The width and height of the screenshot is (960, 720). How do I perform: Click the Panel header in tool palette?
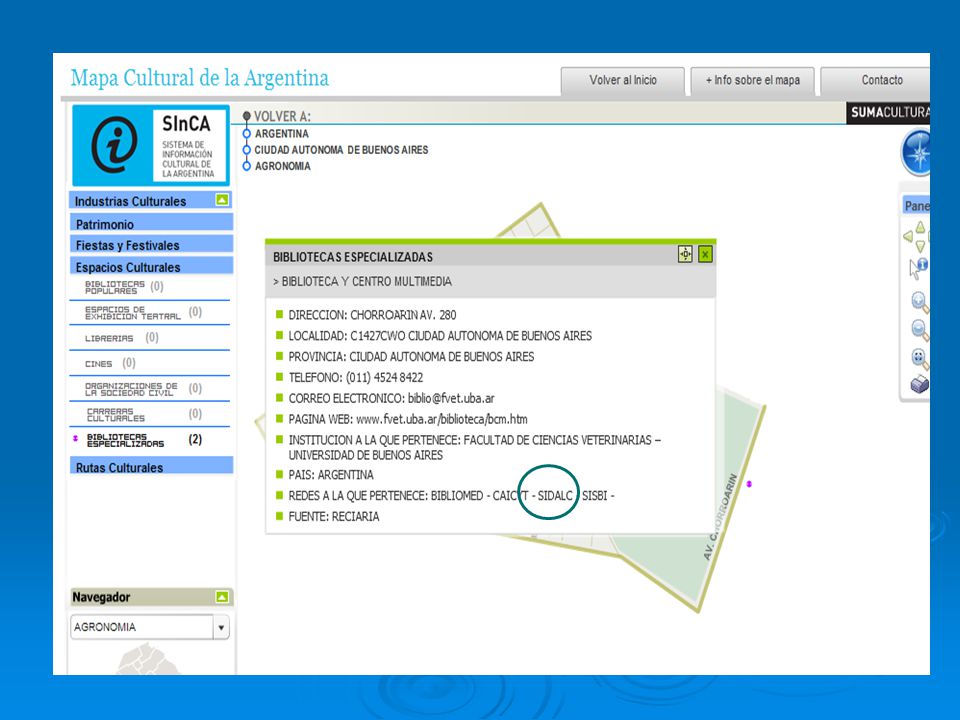(x=917, y=206)
